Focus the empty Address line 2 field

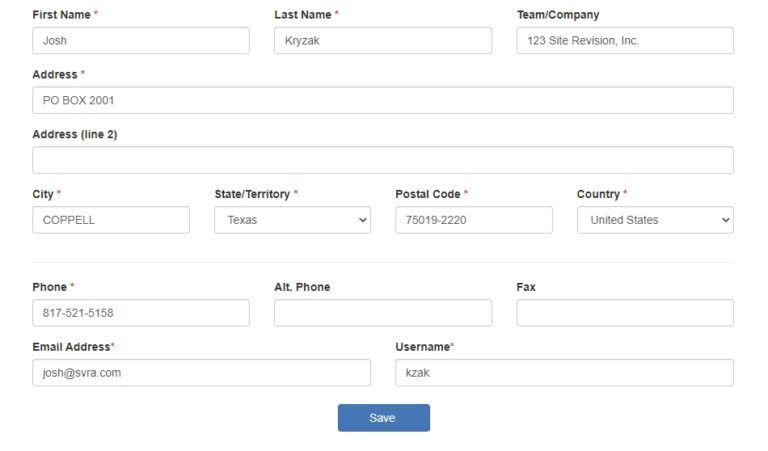click(x=383, y=160)
